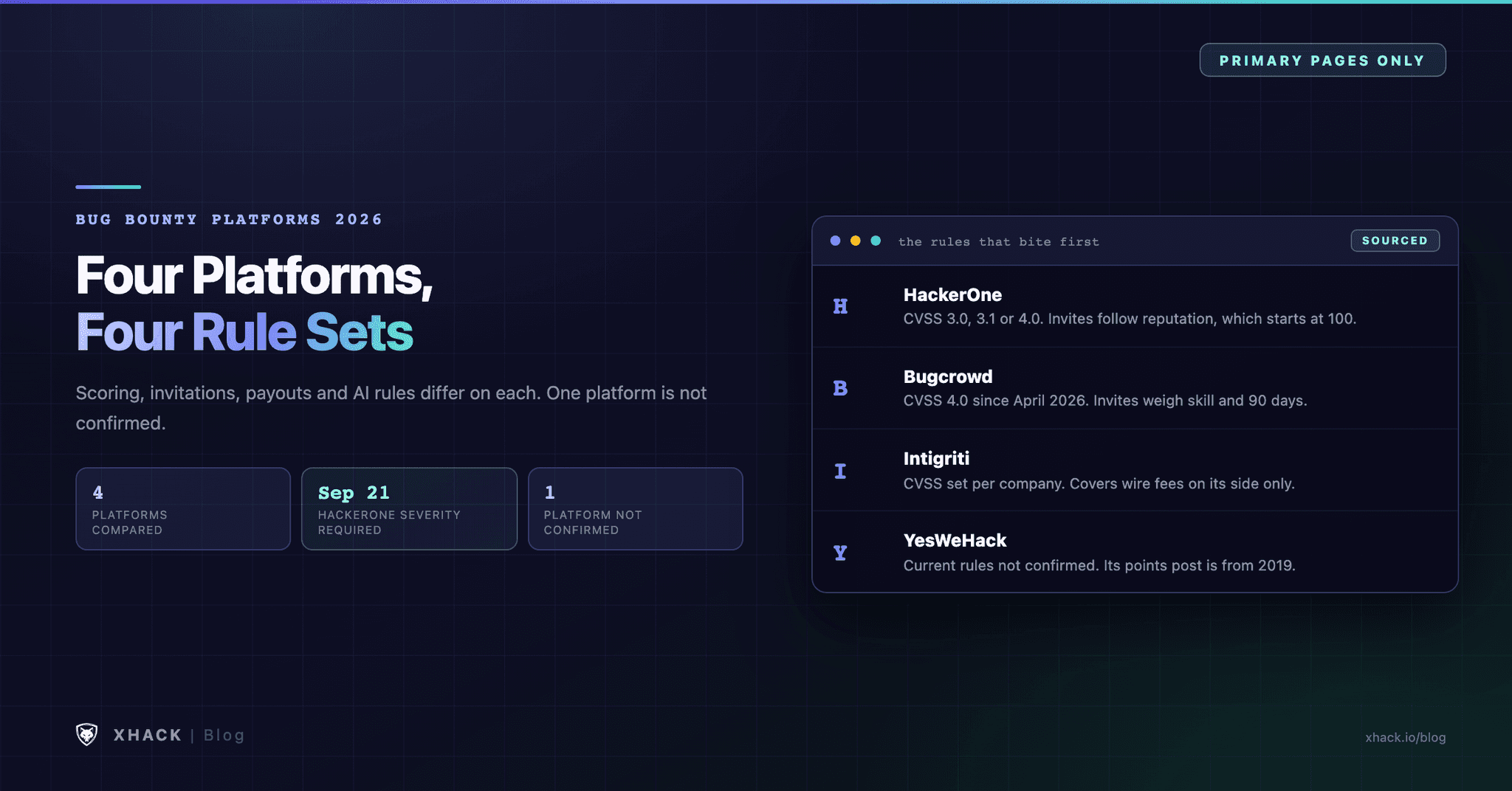This screenshot has width=1512, height=791.
Task: Click the YesWeHack row title
Action: click(x=955, y=541)
